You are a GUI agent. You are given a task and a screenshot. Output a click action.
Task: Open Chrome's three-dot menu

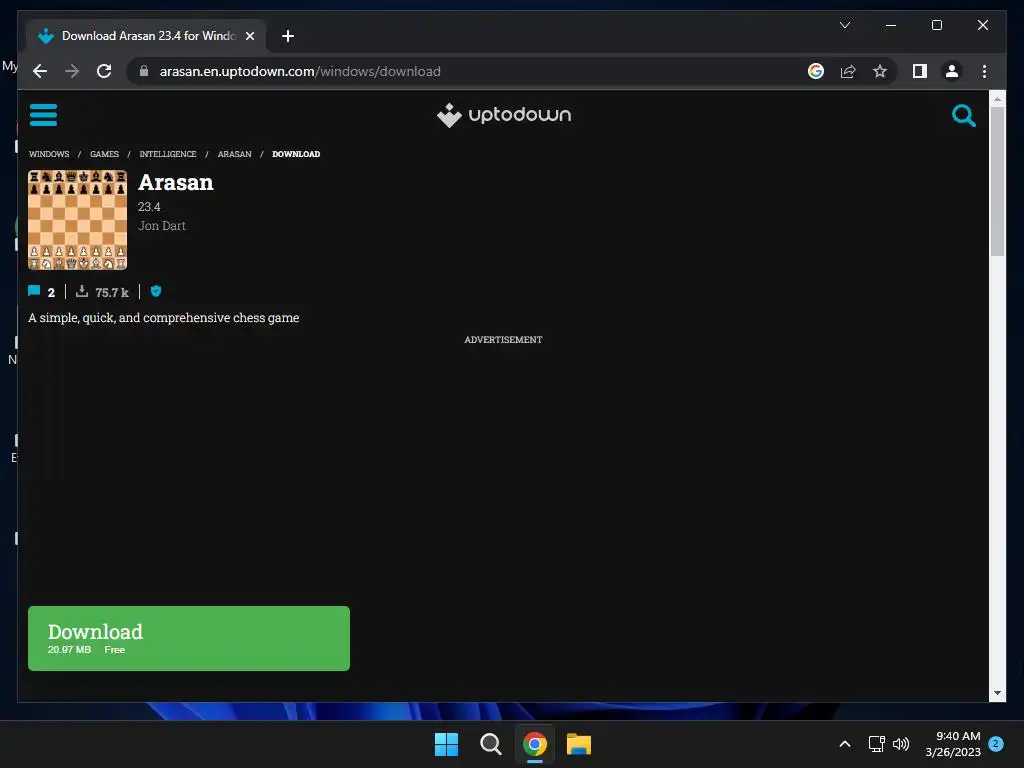point(984,71)
